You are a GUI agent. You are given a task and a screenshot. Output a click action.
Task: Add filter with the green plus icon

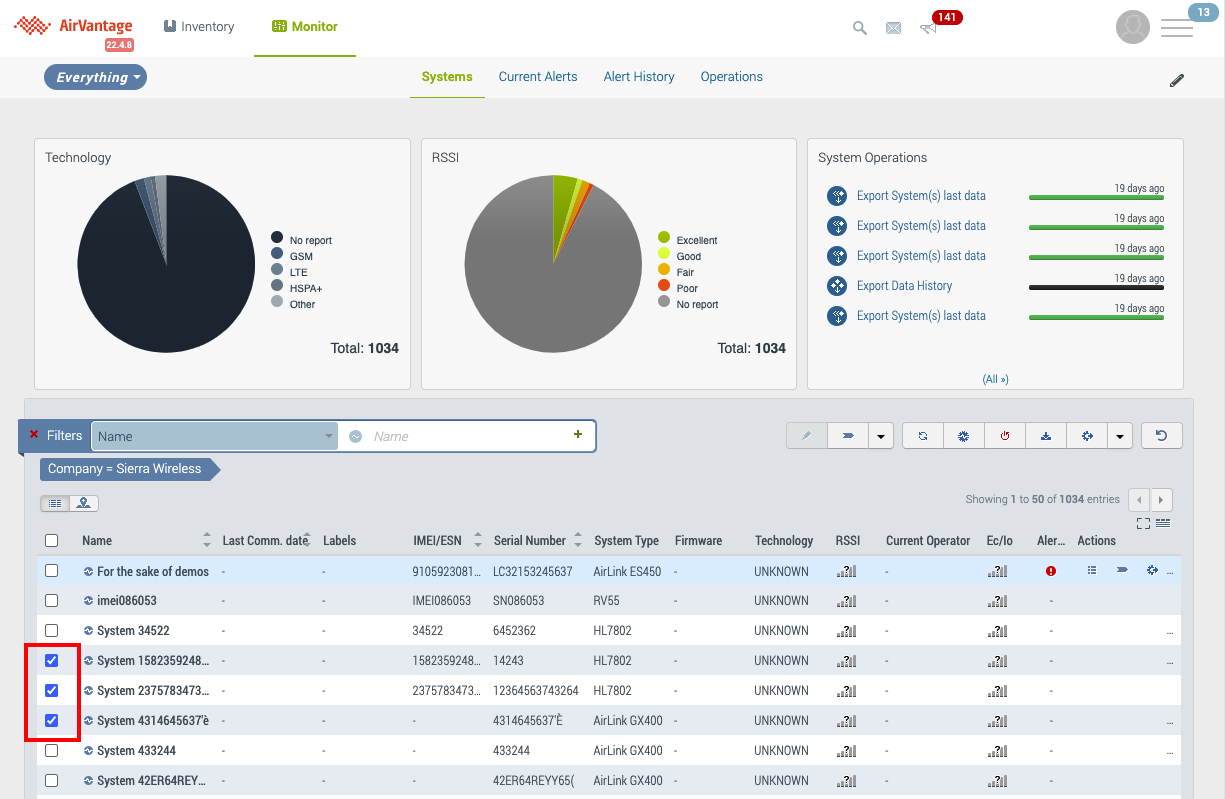577,435
